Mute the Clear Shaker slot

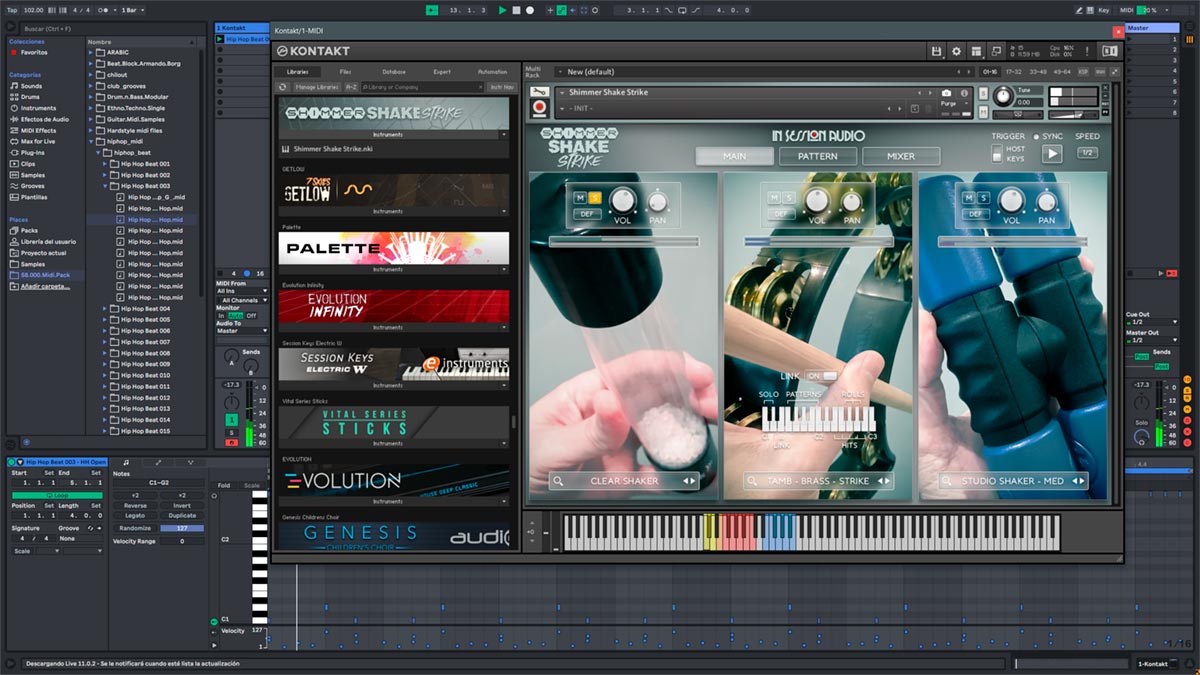click(580, 197)
